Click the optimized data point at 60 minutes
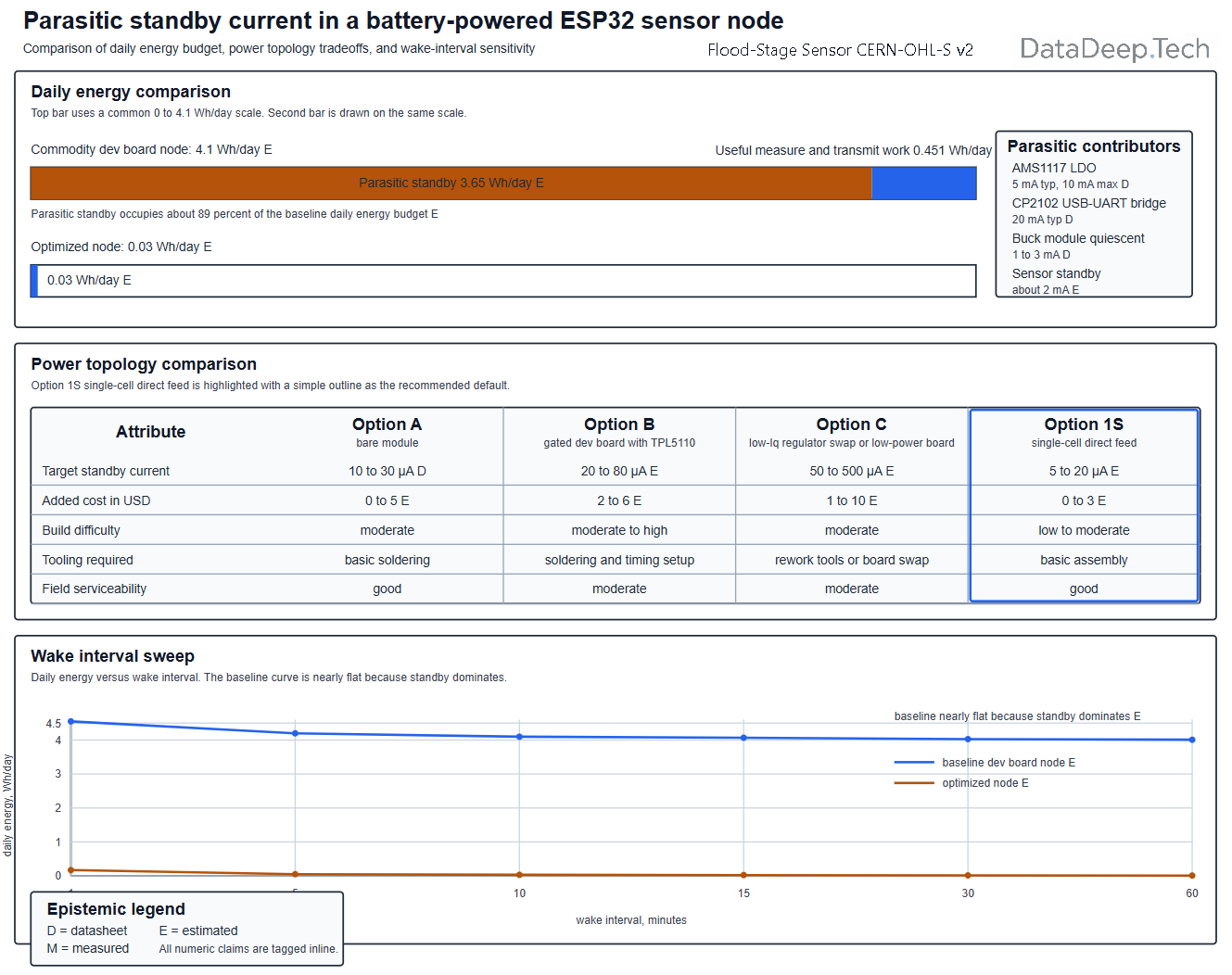This screenshot has width=1232, height=975. click(1192, 876)
